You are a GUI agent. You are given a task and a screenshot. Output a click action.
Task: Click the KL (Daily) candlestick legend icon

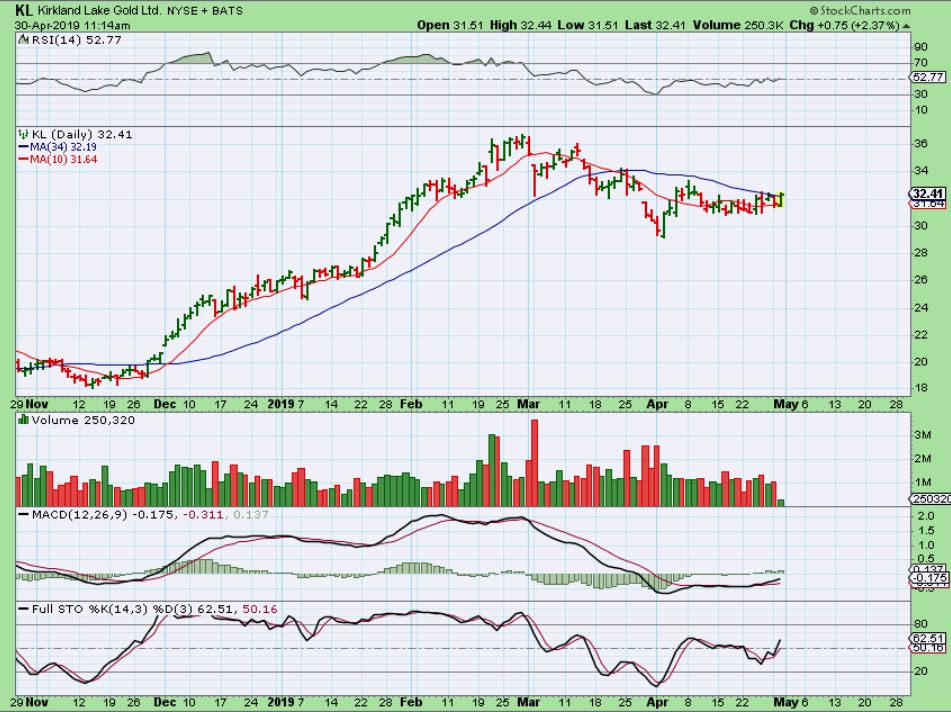click(24, 134)
